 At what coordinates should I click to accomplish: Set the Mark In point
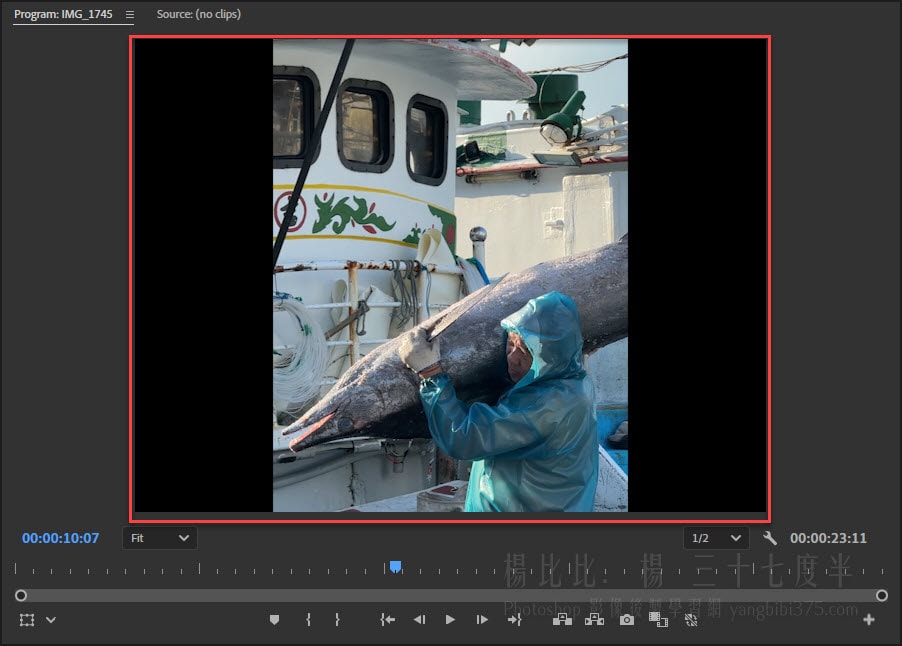[x=308, y=620]
